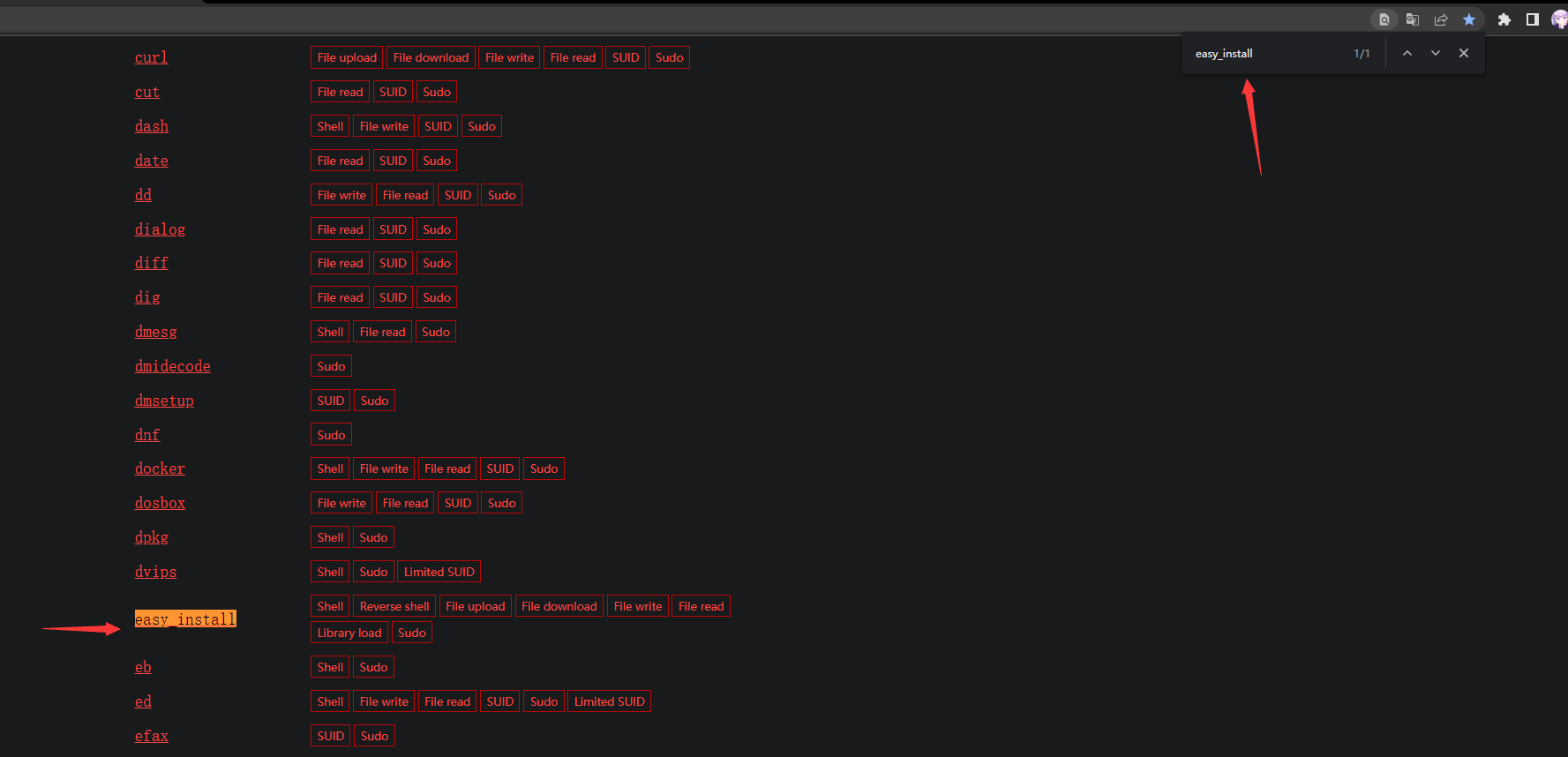Click the profile avatar picture

pyautogui.click(x=1560, y=19)
